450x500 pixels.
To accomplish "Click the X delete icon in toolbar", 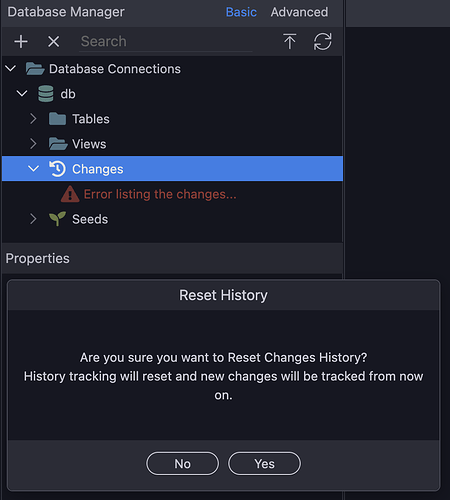I will tap(53, 42).
